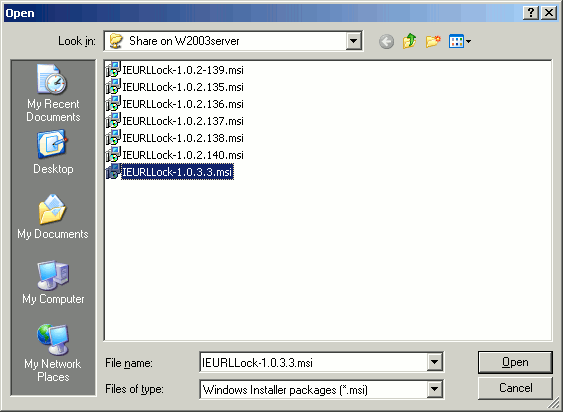Open My Recent Documents shortcut
563x412 pixels.
(x=53, y=93)
